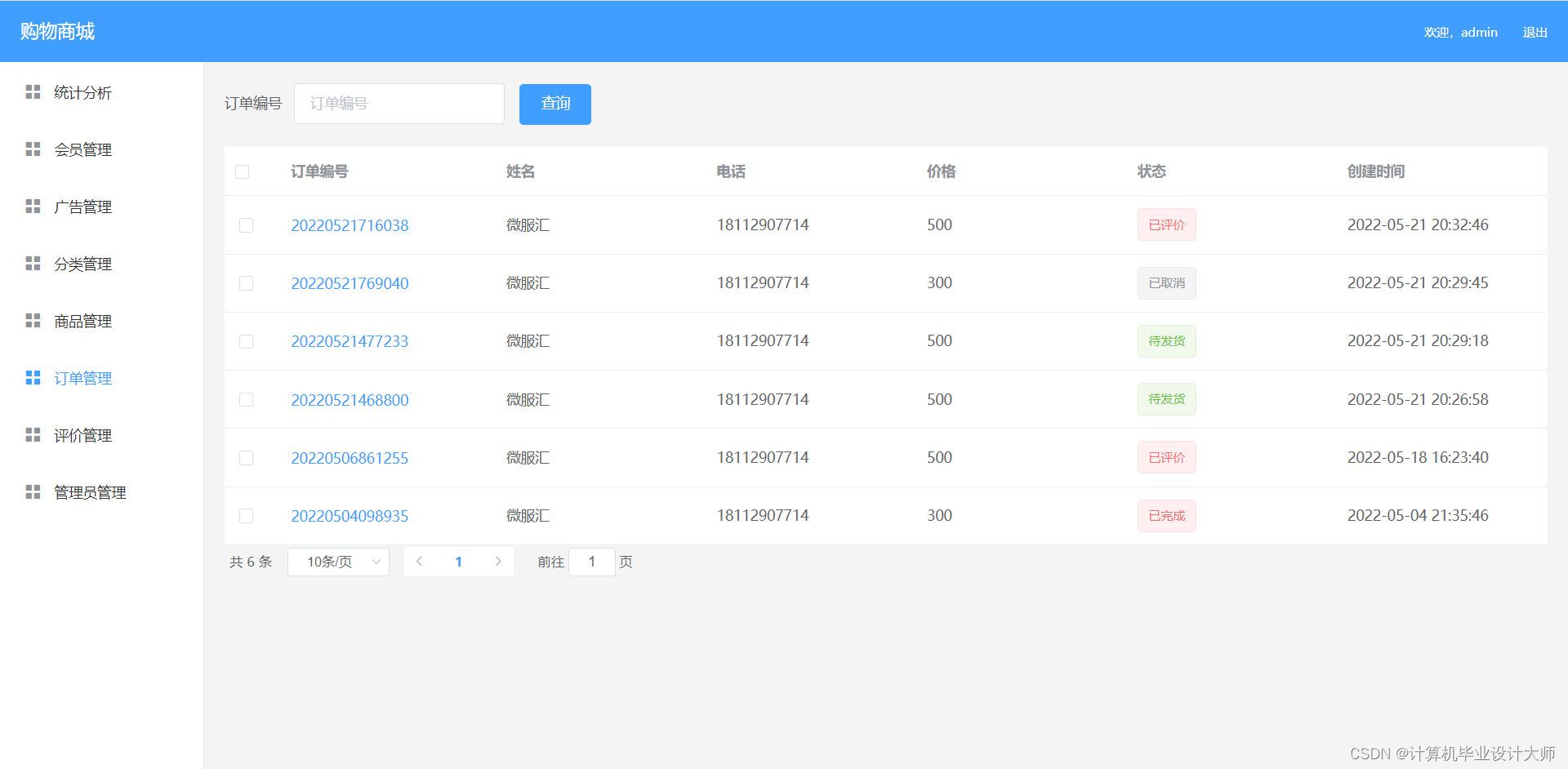1568x769 pixels.
Task: Click the grid icon beside 广告管理
Action: coord(33,207)
